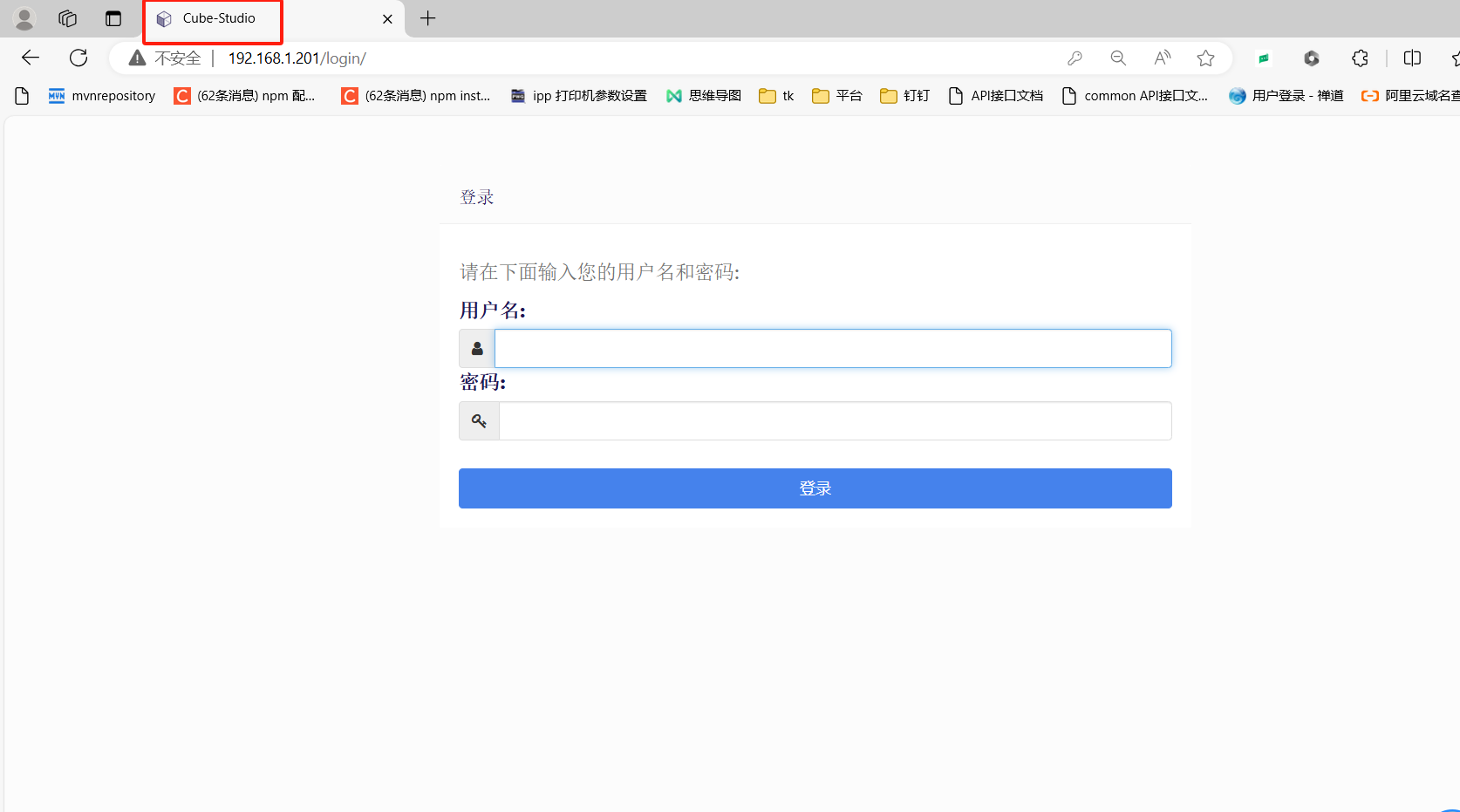This screenshot has height=812, width=1460.
Task: Open the tk bookmarks folder
Action: [776, 96]
